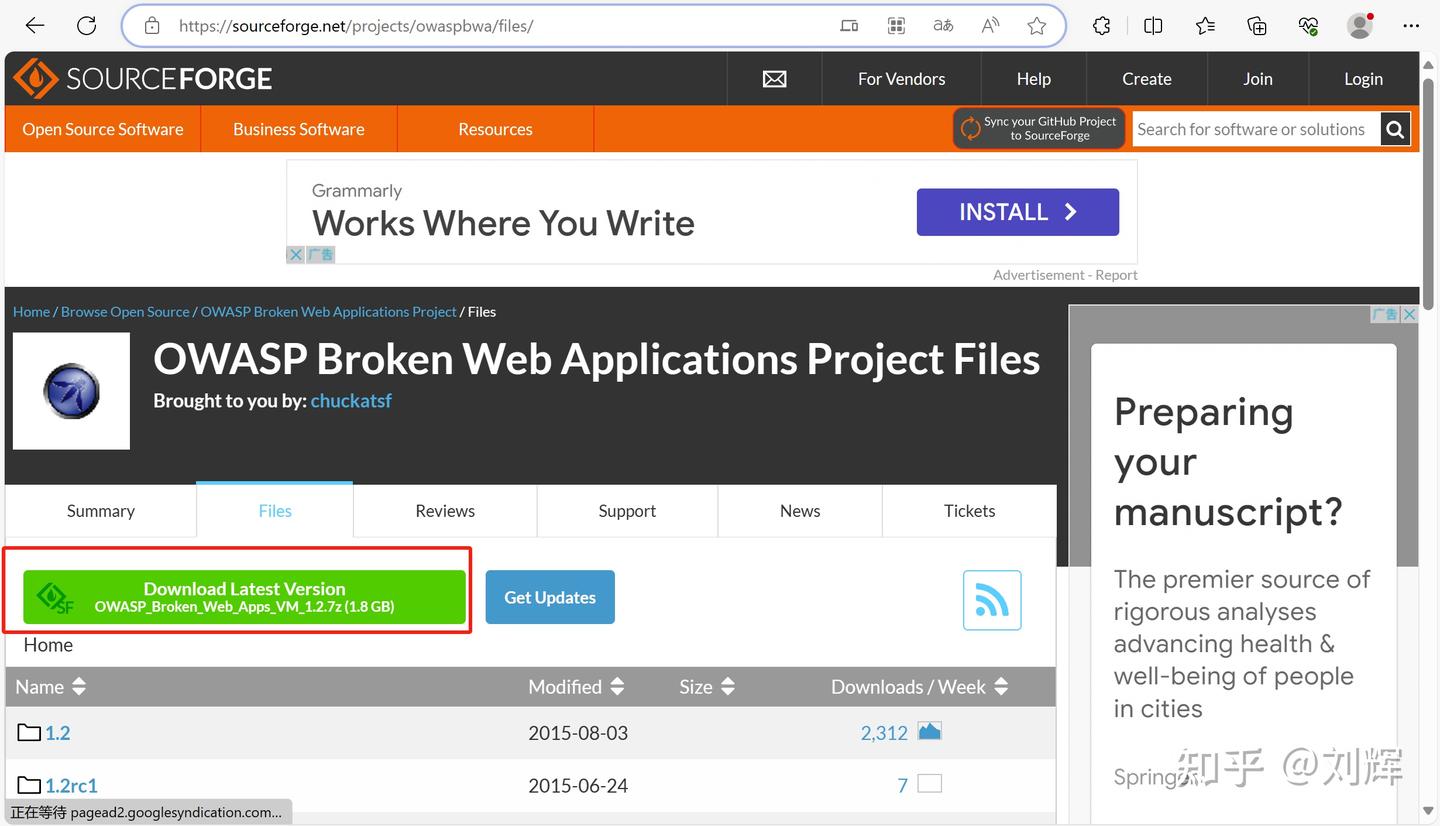The image size is (1440, 826).
Task: Open browser essentials heart icon
Action: [1308, 26]
